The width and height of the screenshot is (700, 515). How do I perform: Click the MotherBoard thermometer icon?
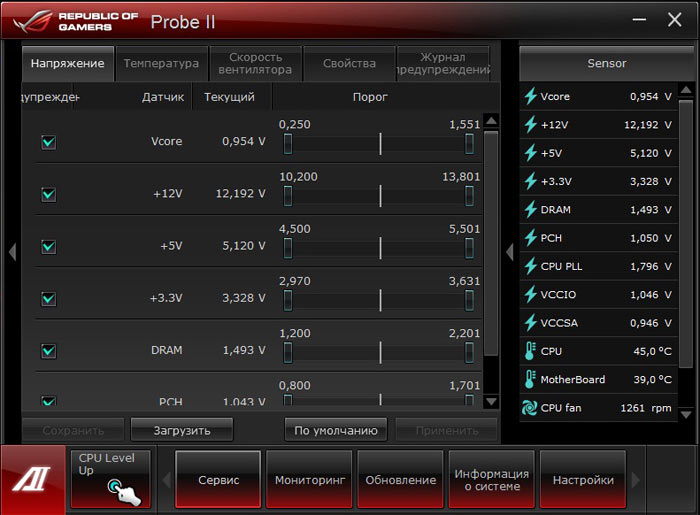coord(530,380)
